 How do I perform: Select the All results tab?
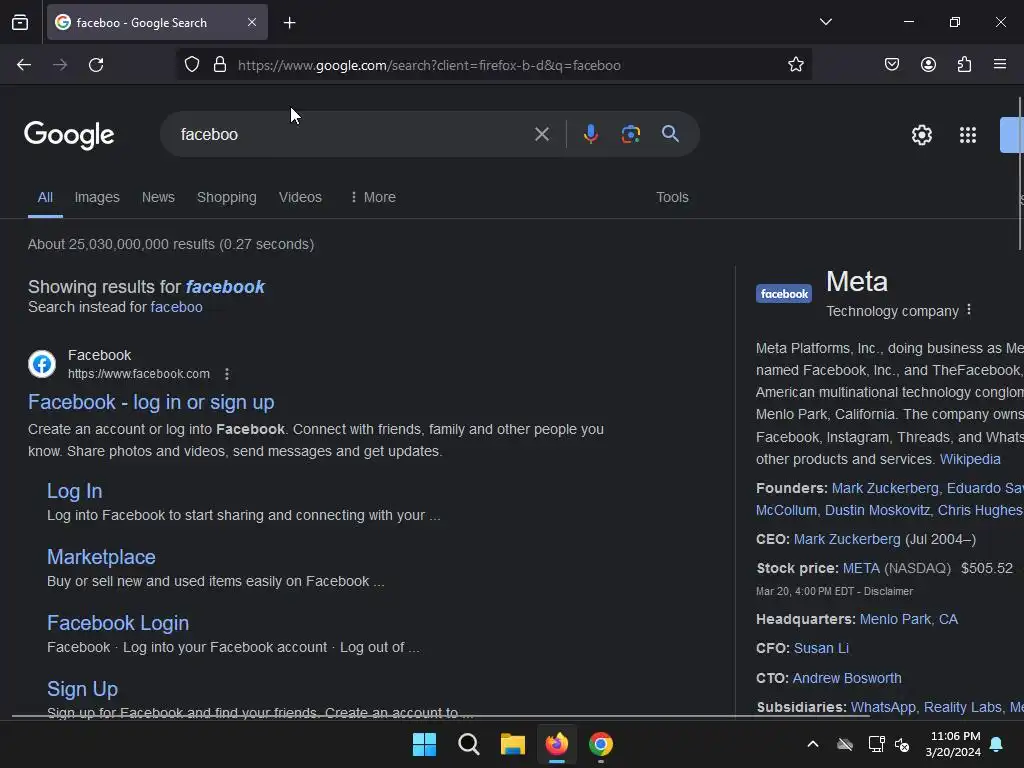tap(45, 197)
